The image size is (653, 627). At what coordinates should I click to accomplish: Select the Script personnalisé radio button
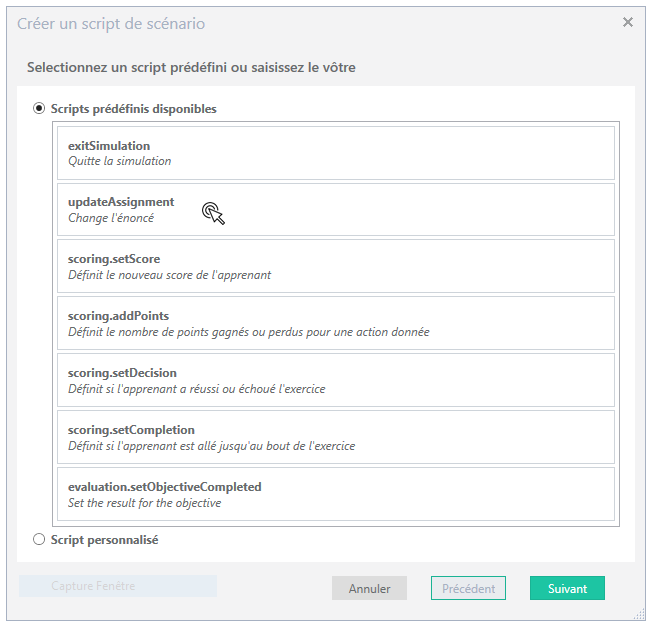(x=39, y=540)
